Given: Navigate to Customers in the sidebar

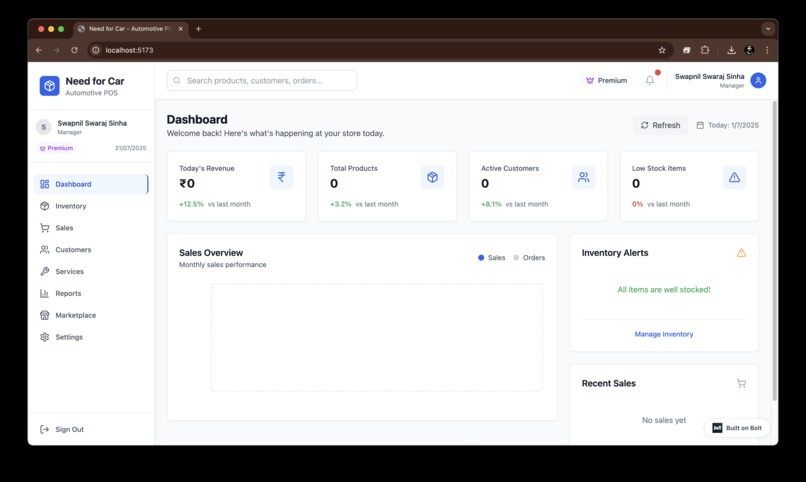Looking at the screenshot, I should click(x=91, y=250).
